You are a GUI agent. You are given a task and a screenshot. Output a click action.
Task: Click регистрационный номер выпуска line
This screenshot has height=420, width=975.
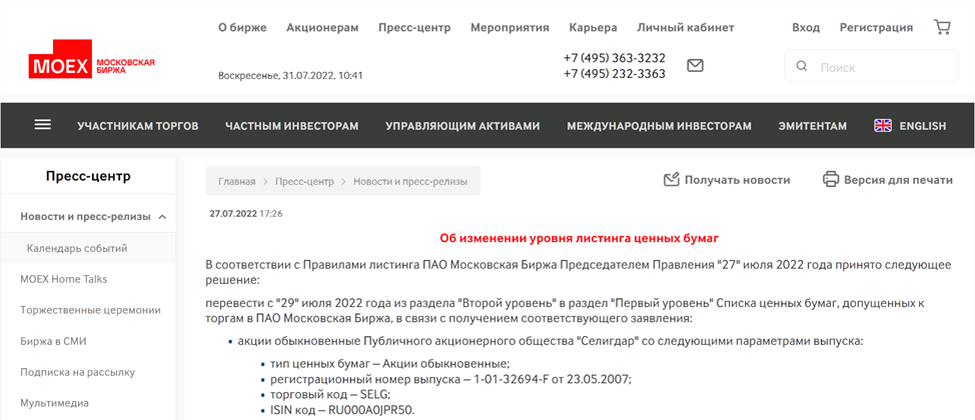click(451, 380)
